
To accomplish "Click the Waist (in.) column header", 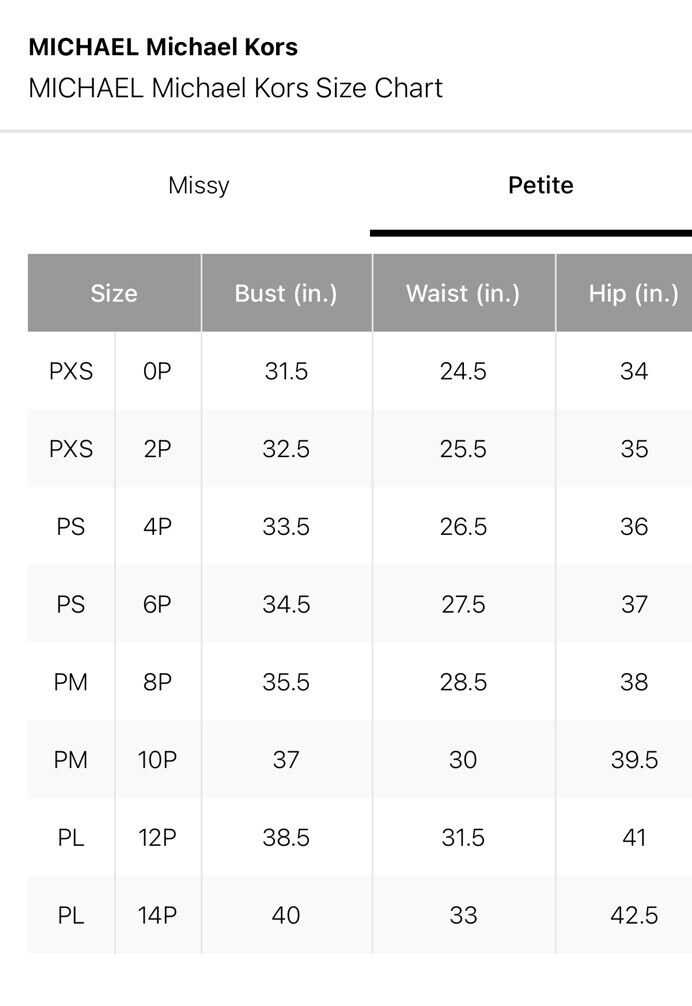I will [x=463, y=294].
